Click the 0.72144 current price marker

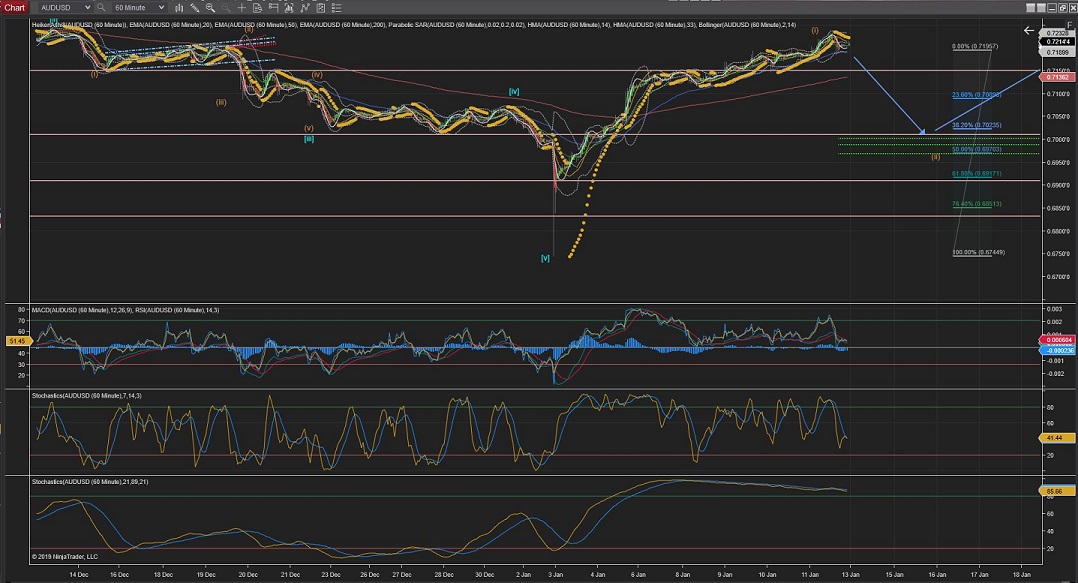click(1057, 42)
